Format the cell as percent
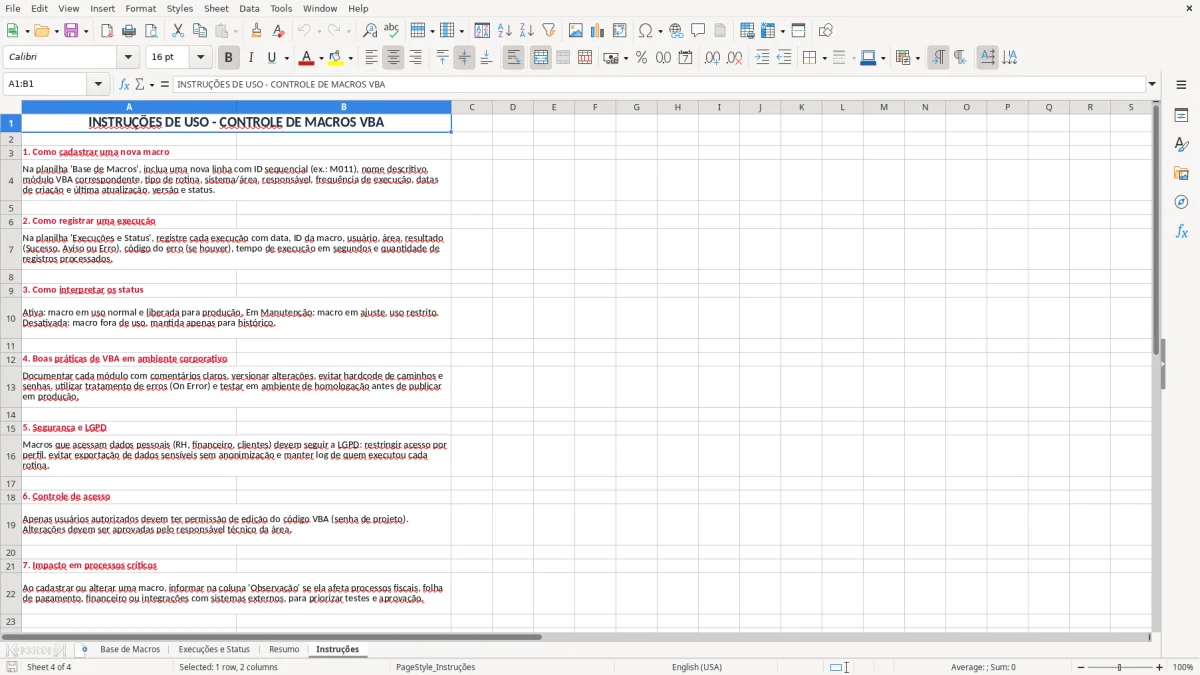Screen dimensions: 1200x675 point(641,58)
